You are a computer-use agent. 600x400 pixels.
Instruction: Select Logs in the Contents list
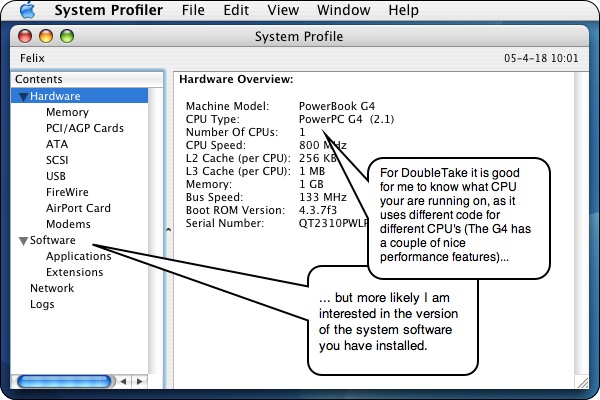tap(42, 304)
